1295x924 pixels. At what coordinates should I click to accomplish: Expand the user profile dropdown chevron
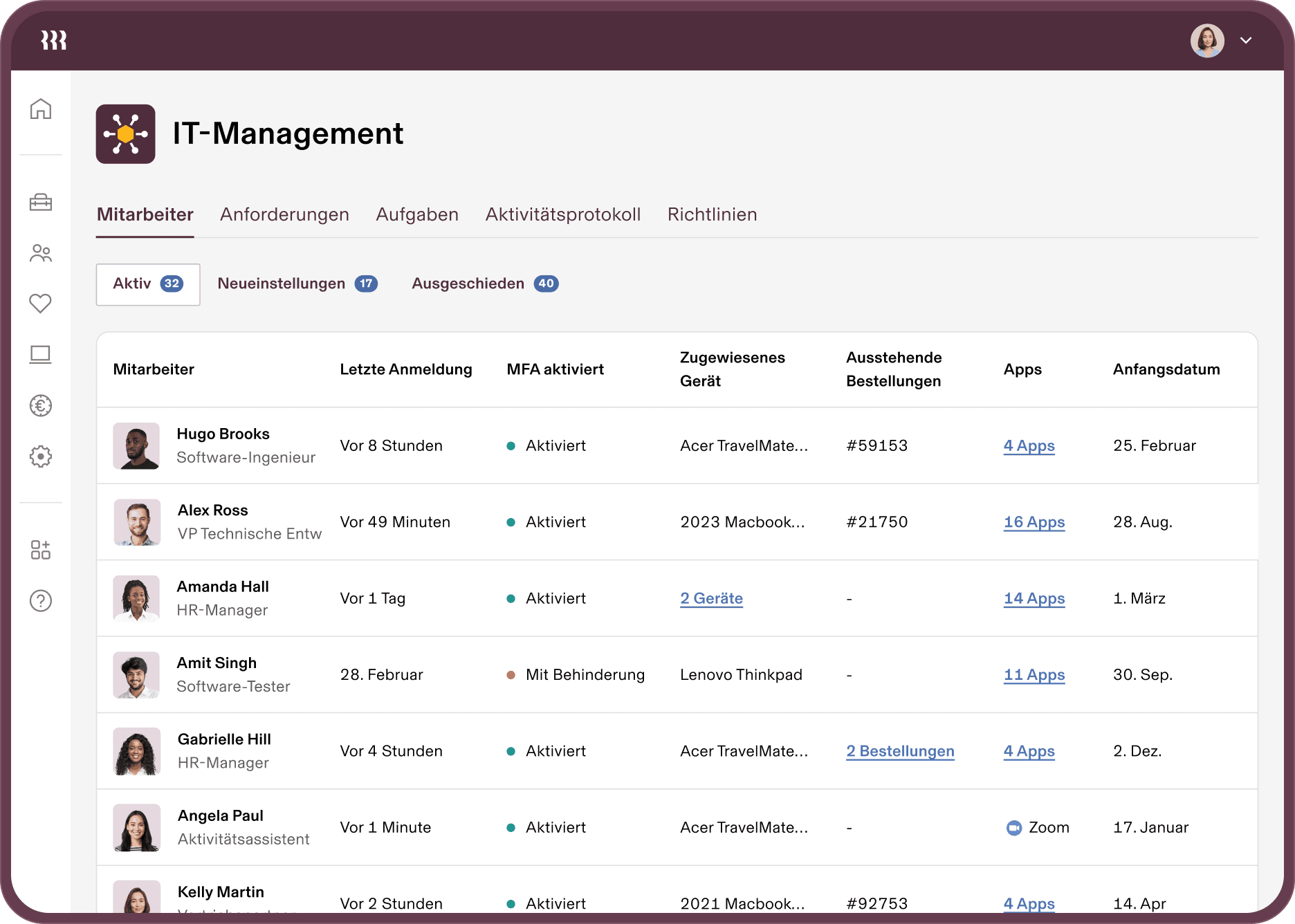point(1246,41)
